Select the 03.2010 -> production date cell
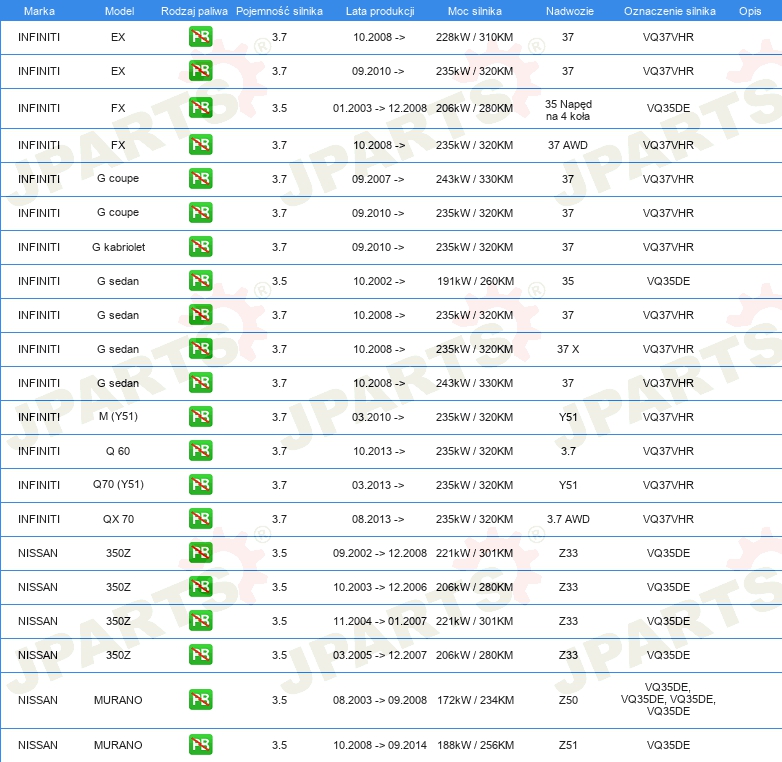 pos(378,417)
